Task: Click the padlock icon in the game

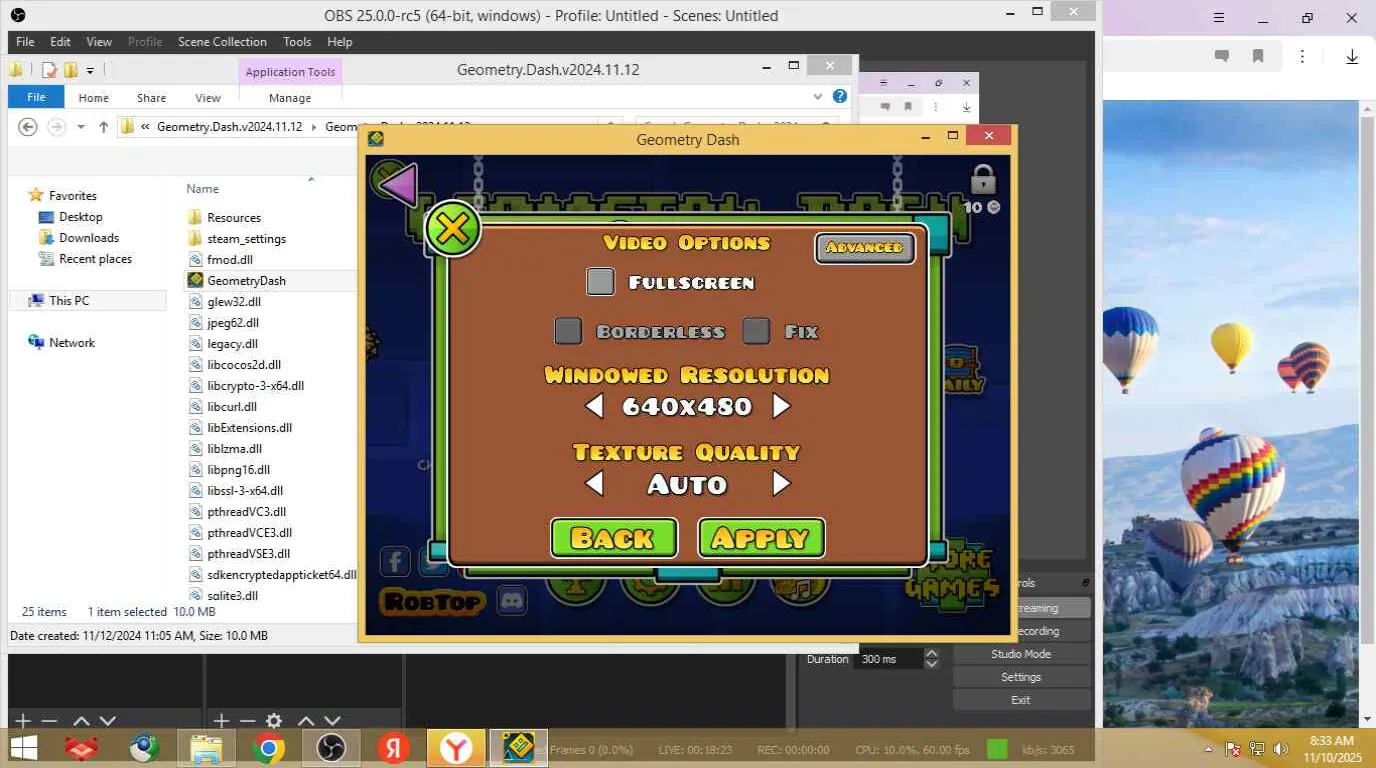Action: (983, 179)
